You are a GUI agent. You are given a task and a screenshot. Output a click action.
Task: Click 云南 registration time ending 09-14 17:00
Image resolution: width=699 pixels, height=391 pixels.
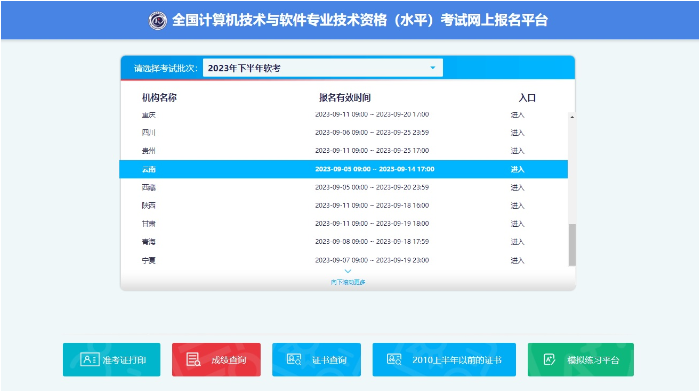pos(374,169)
